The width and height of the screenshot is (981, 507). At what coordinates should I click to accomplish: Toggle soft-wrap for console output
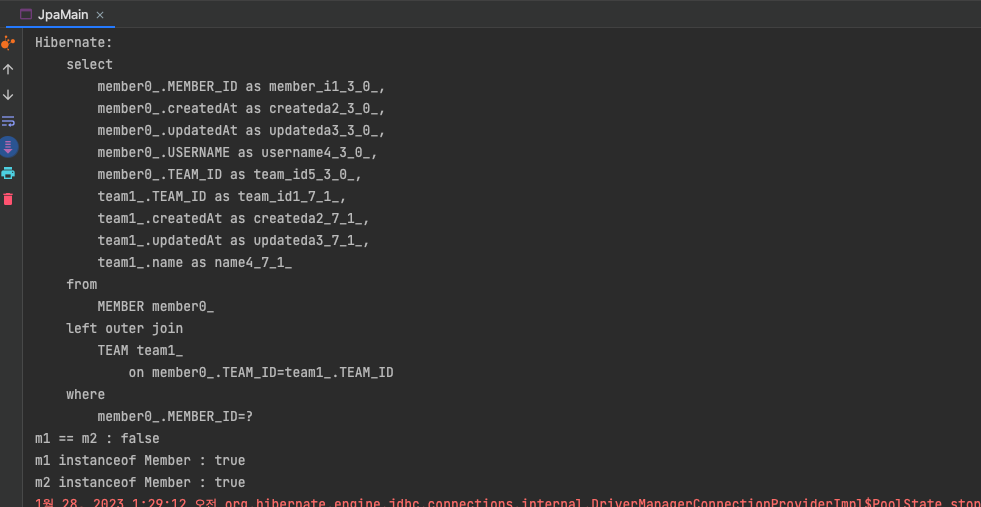click(8, 121)
